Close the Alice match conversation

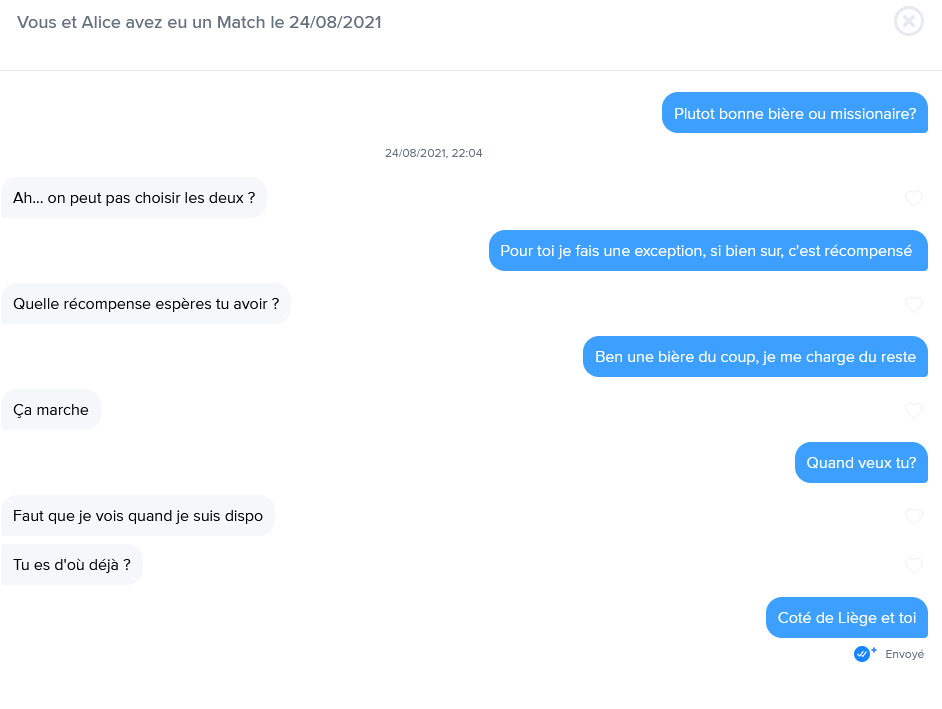coord(908,22)
